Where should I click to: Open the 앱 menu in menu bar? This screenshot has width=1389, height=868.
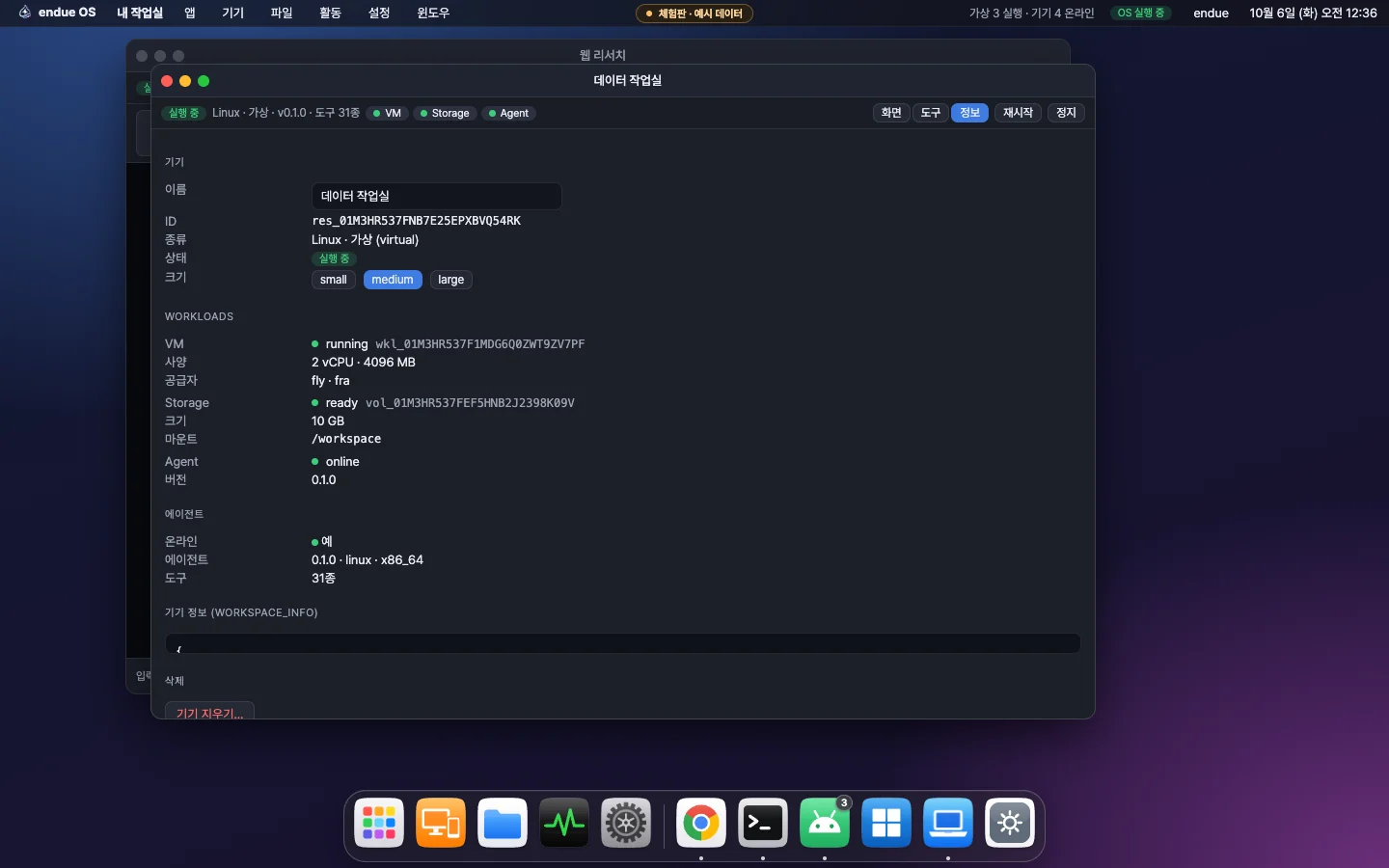[x=190, y=13]
